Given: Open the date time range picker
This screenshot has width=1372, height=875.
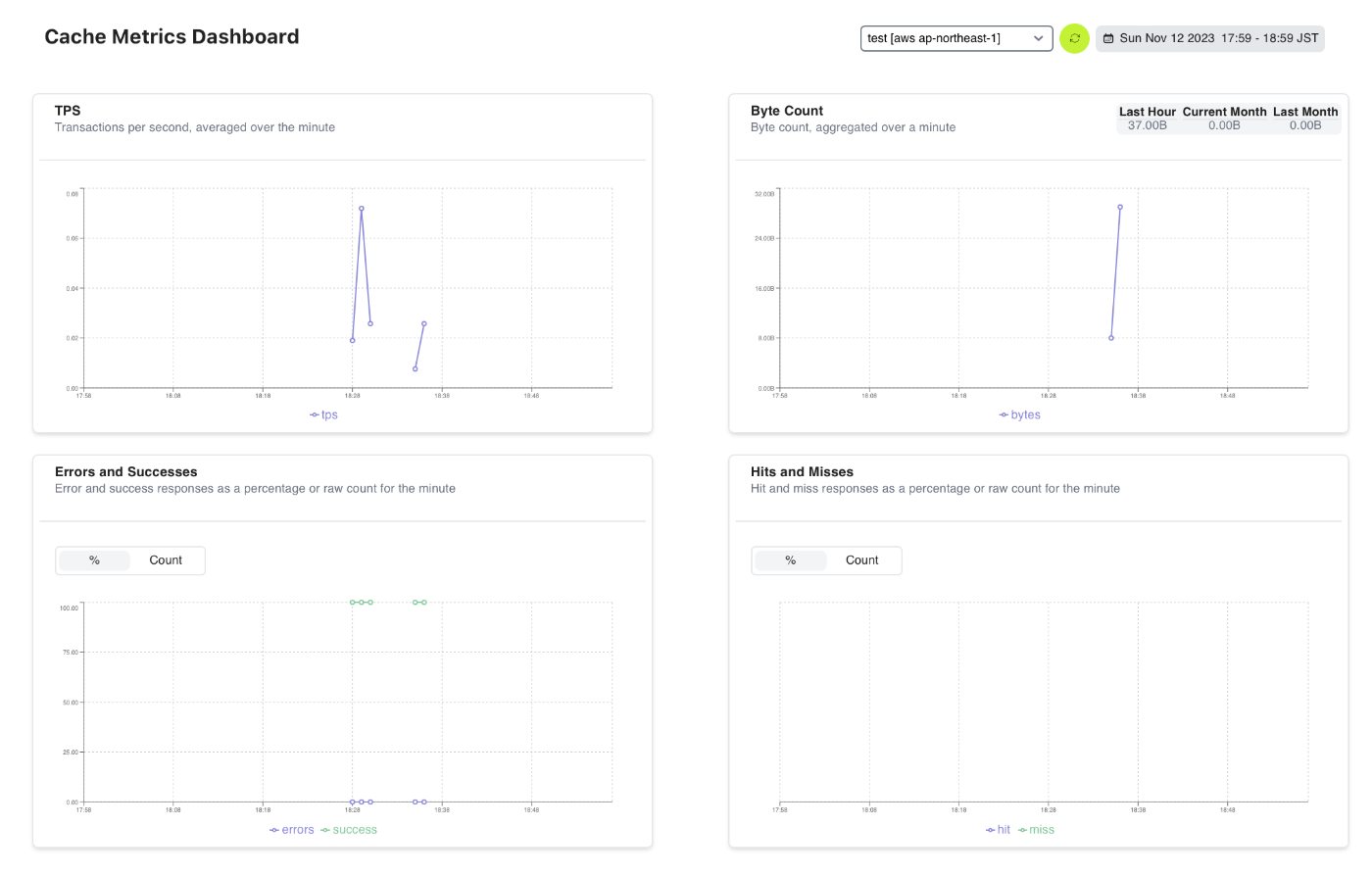Looking at the screenshot, I should 1210,38.
